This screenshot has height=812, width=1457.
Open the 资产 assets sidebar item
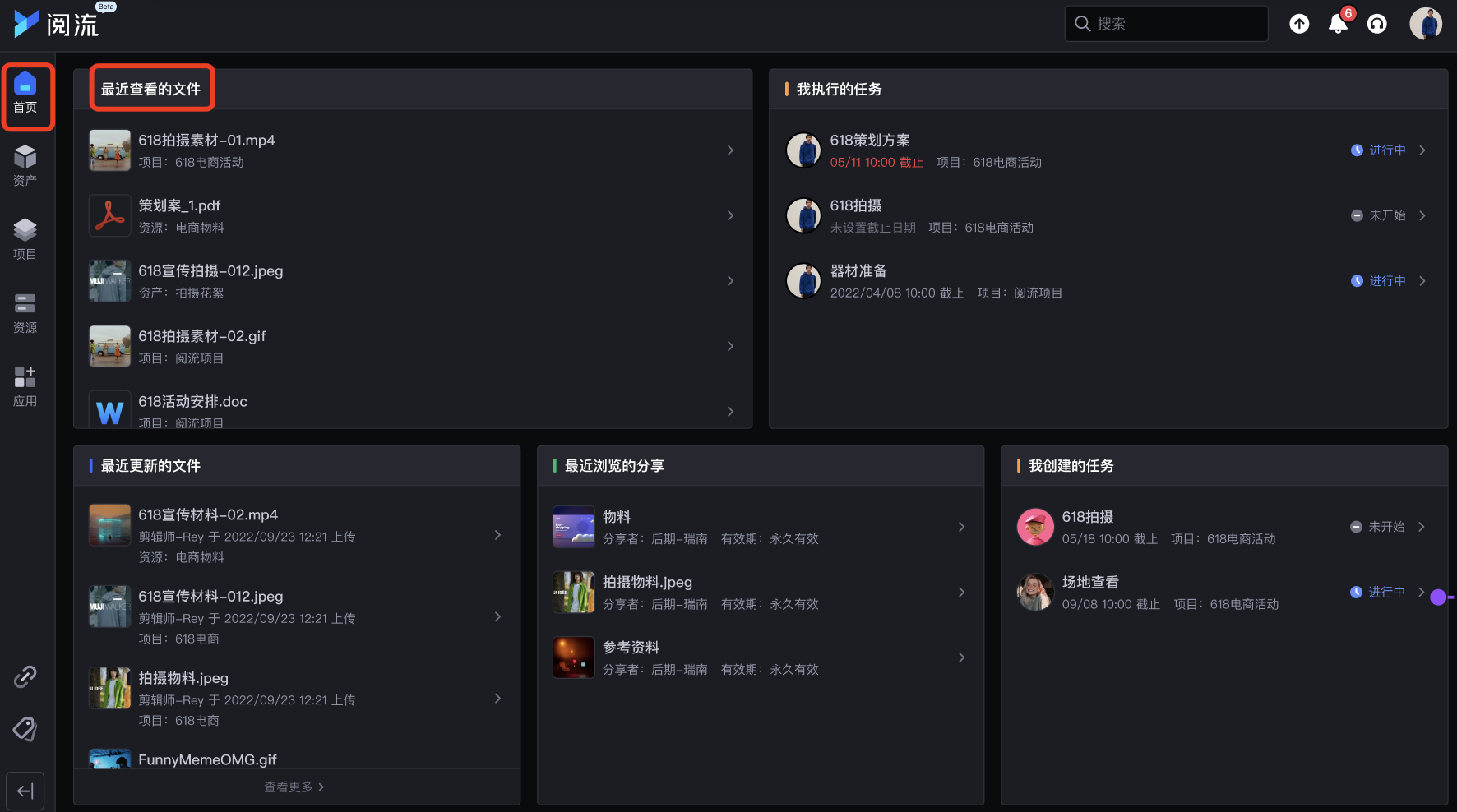tap(25, 166)
